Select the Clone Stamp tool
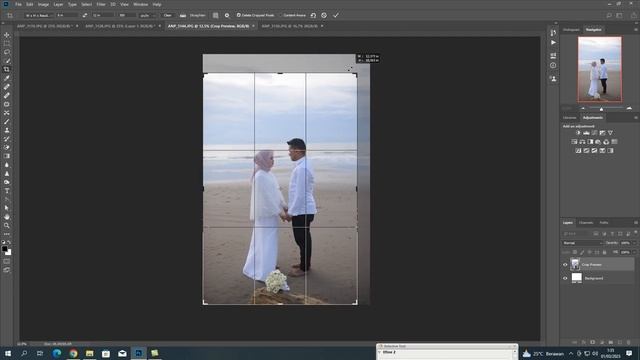 7,130
